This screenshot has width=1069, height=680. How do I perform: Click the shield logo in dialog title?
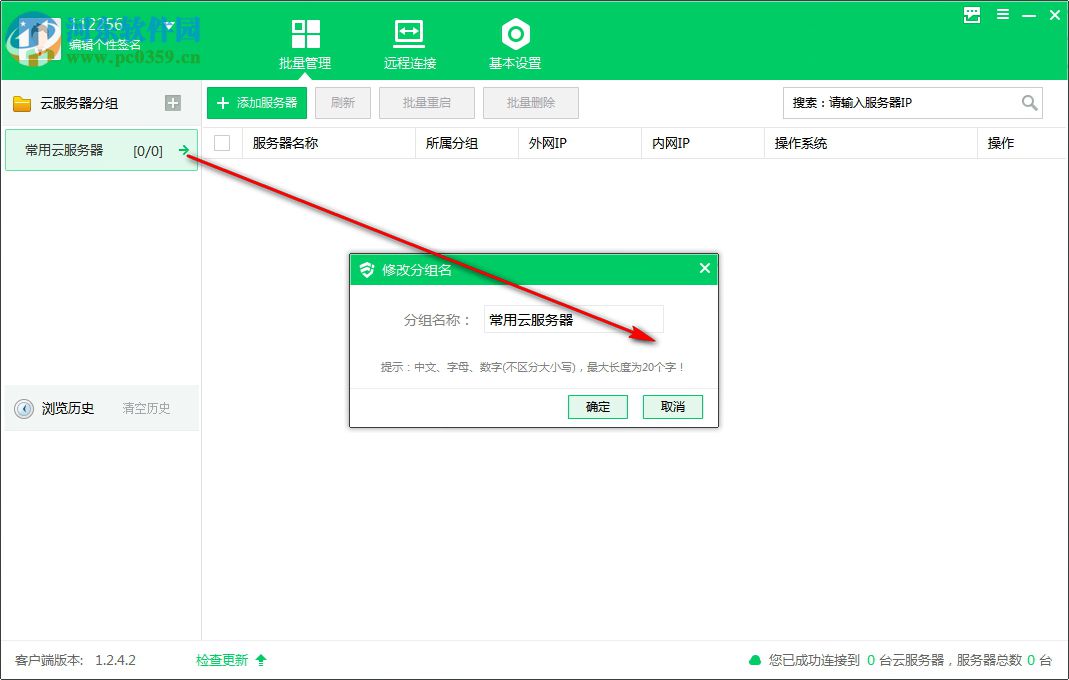367,270
